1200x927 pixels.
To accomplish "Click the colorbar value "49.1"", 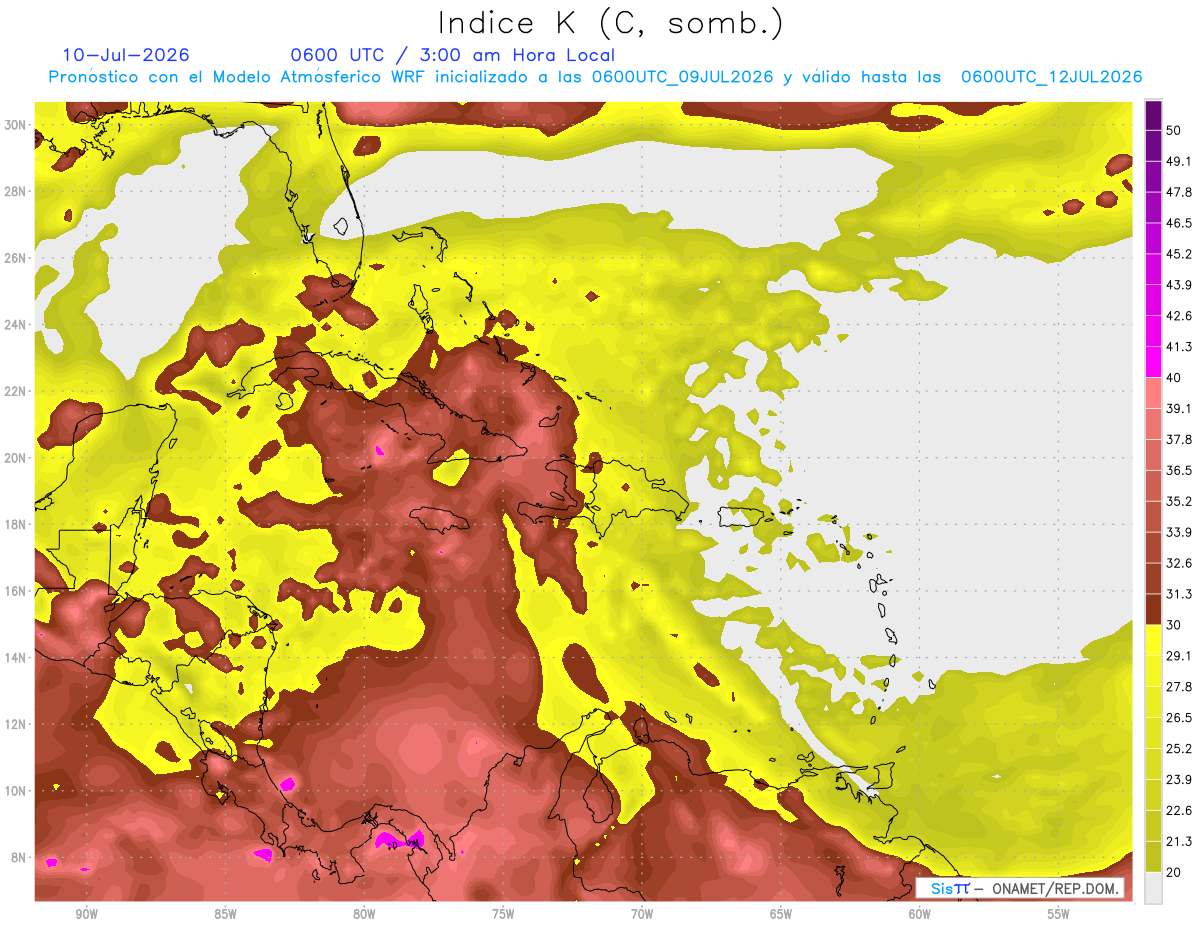I will point(1180,161).
